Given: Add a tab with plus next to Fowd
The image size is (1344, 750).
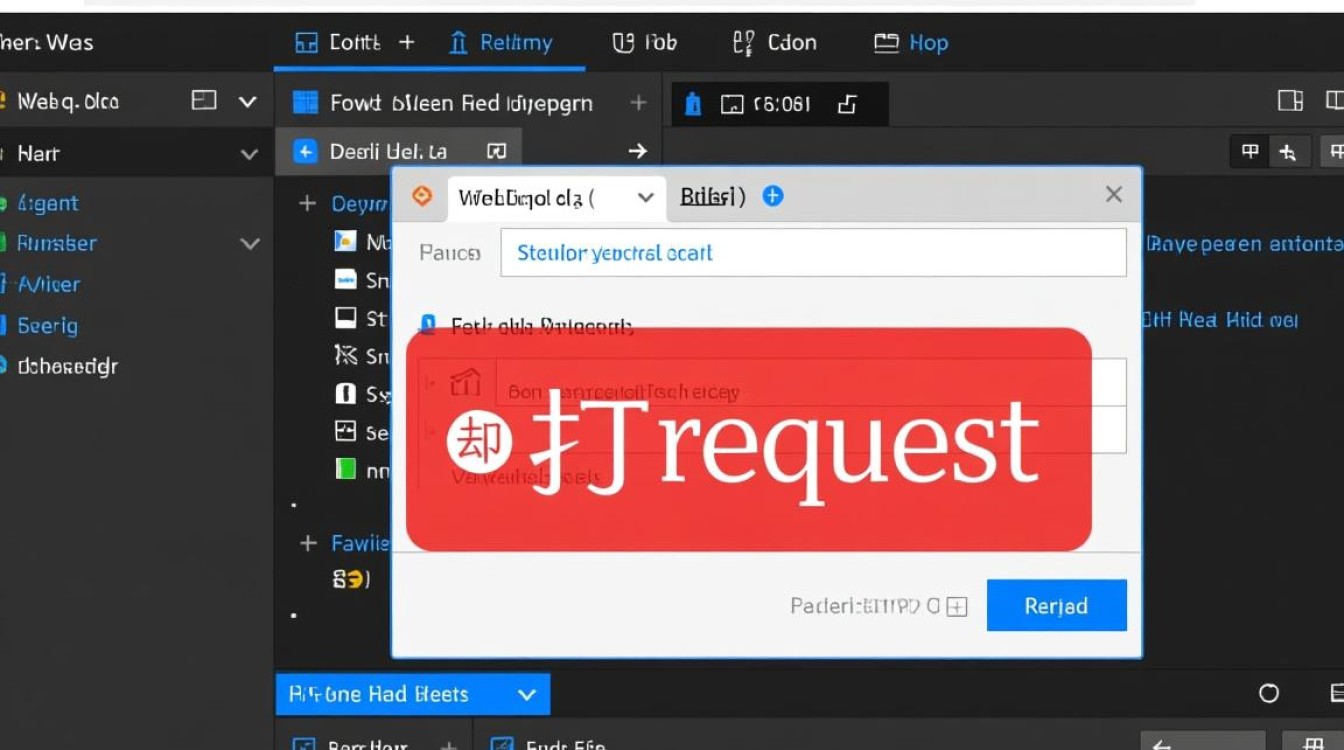Looking at the screenshot, I should [x=637, y=102].
